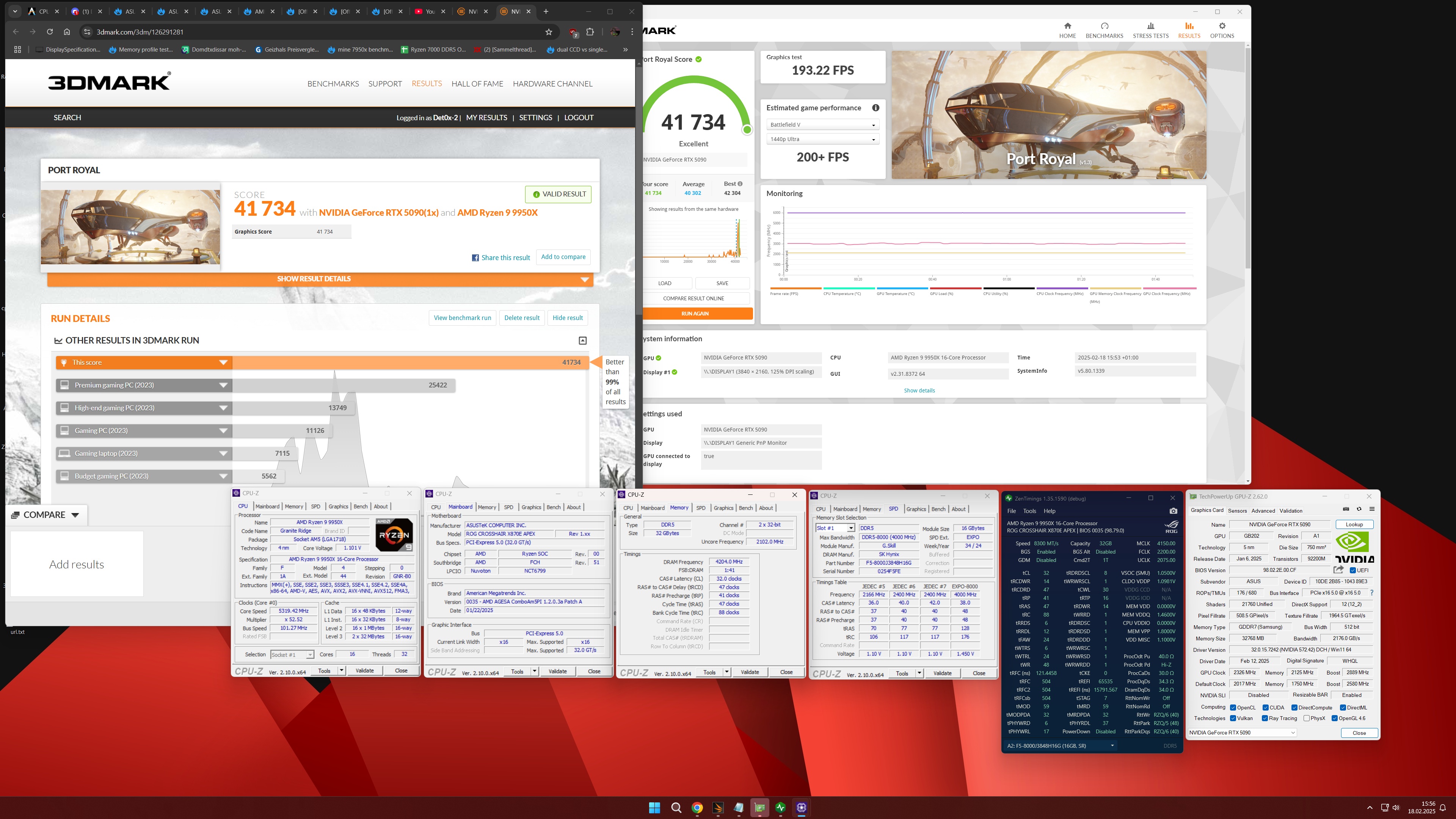
Task: Open HALL OF FAME on 3dmark.com
Action: point(477,84)
